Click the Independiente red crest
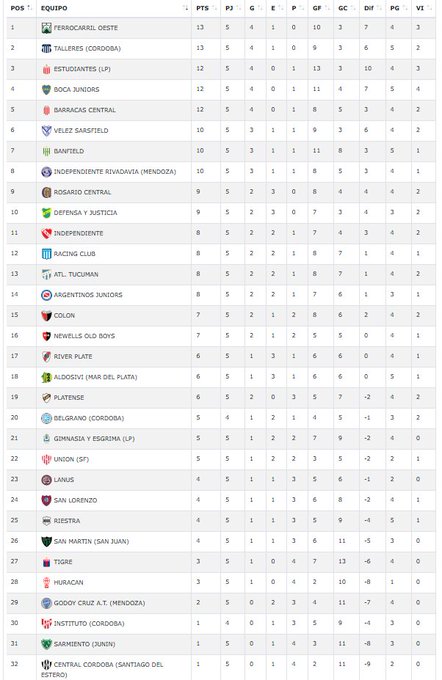Viewport: 442px width, 680px height. (x=46, y=233)
